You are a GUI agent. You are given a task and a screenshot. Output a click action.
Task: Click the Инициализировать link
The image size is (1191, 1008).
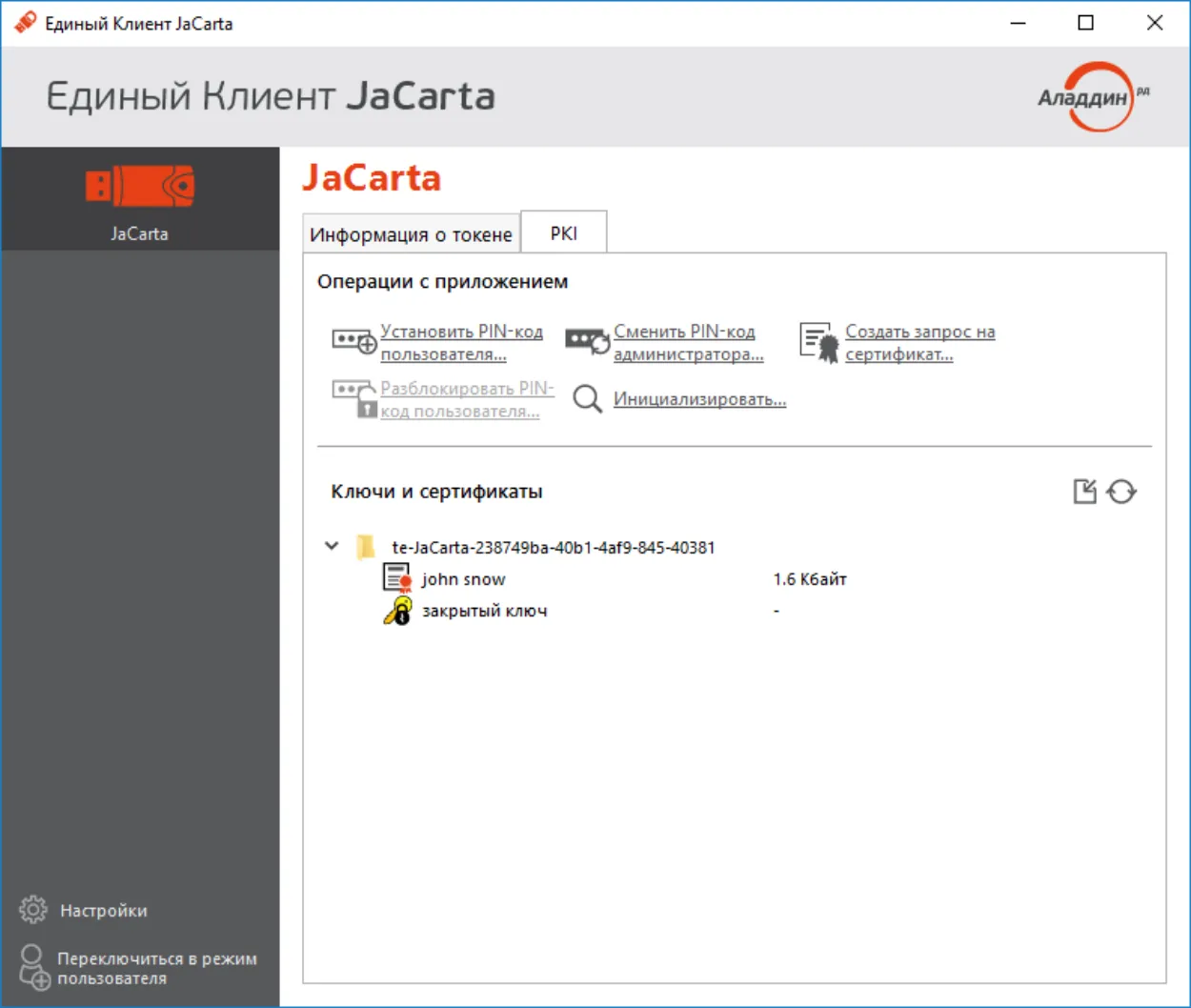[700, 399]
